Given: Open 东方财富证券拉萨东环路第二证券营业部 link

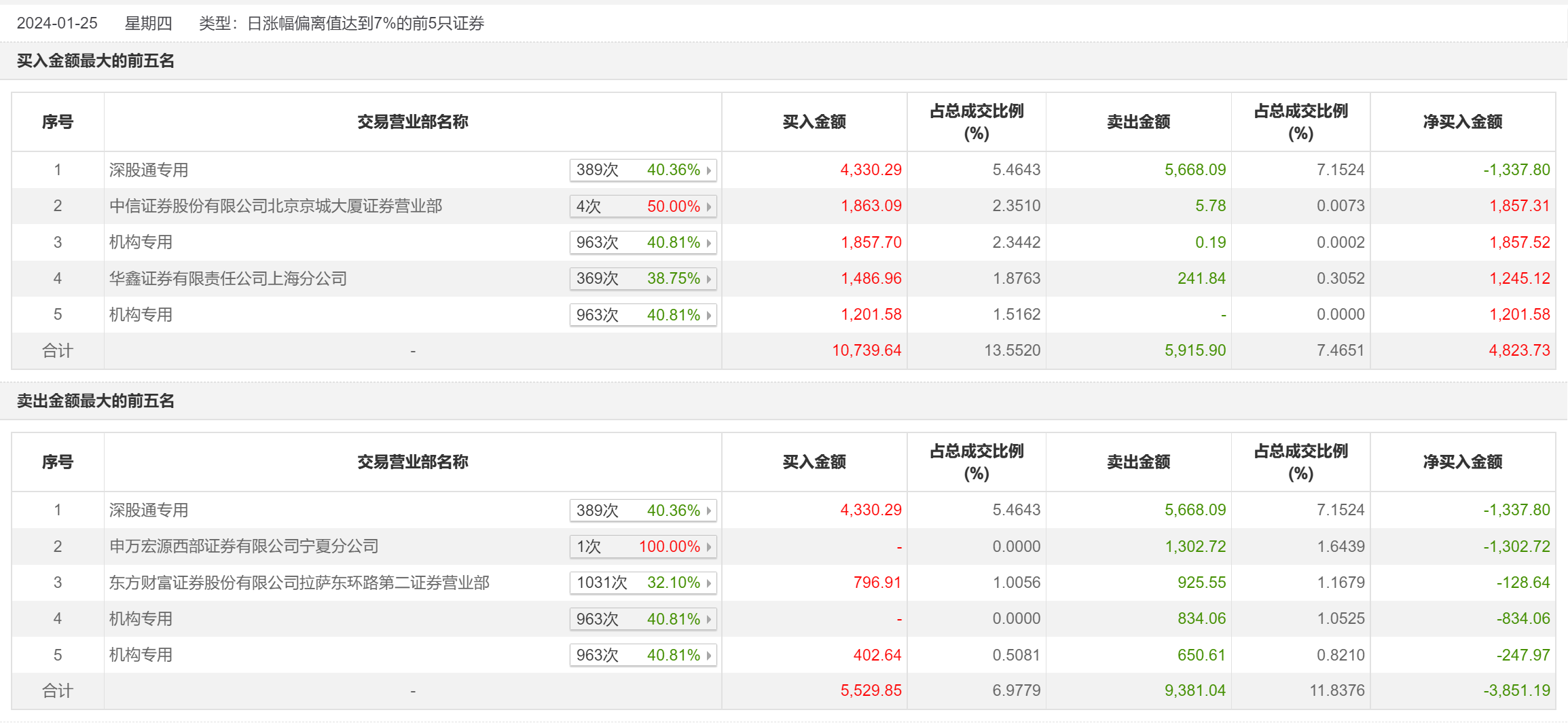Looking at the screenshot, I should 299,582.
